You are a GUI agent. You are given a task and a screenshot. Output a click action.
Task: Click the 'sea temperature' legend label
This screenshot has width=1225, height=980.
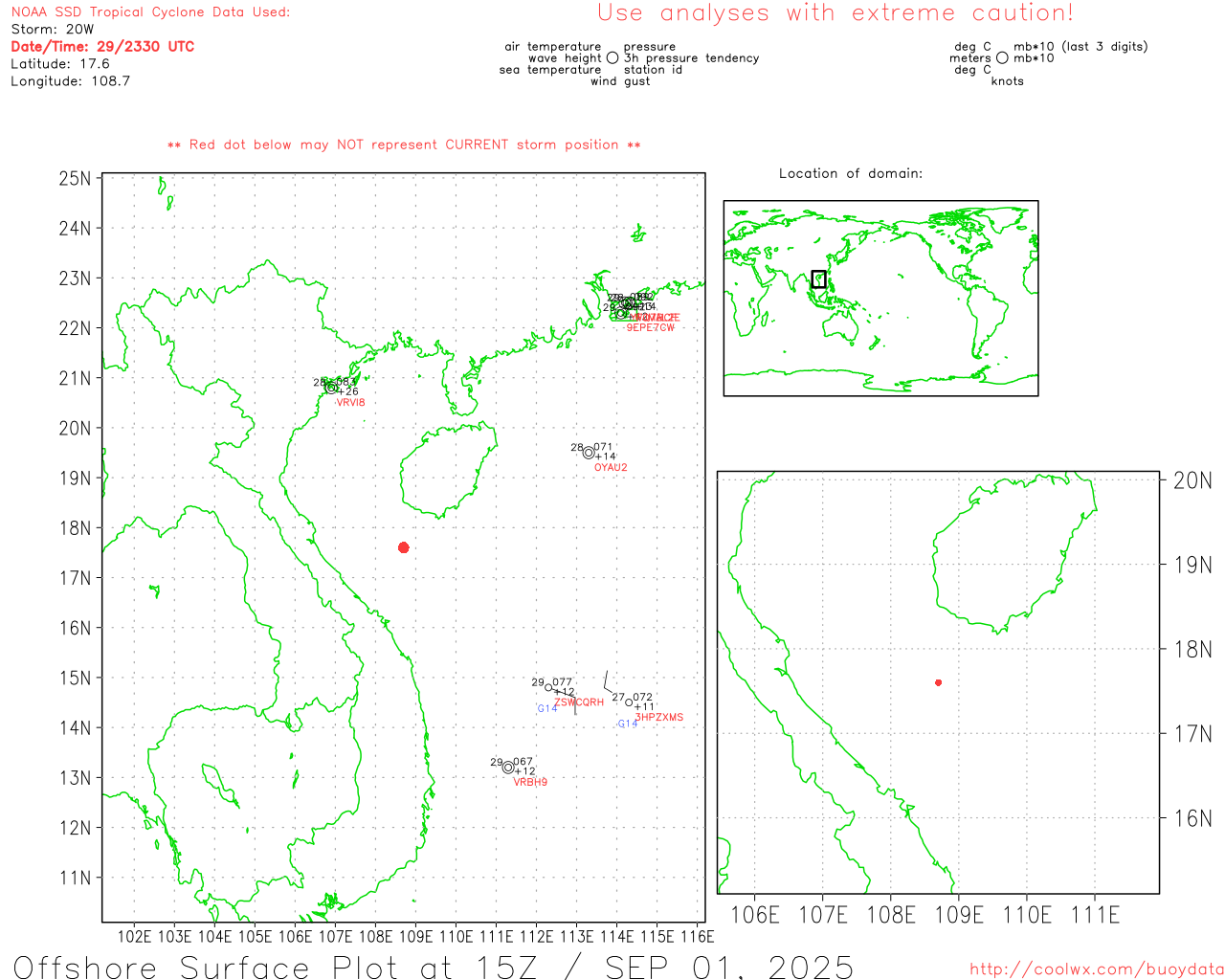[550, 70]
